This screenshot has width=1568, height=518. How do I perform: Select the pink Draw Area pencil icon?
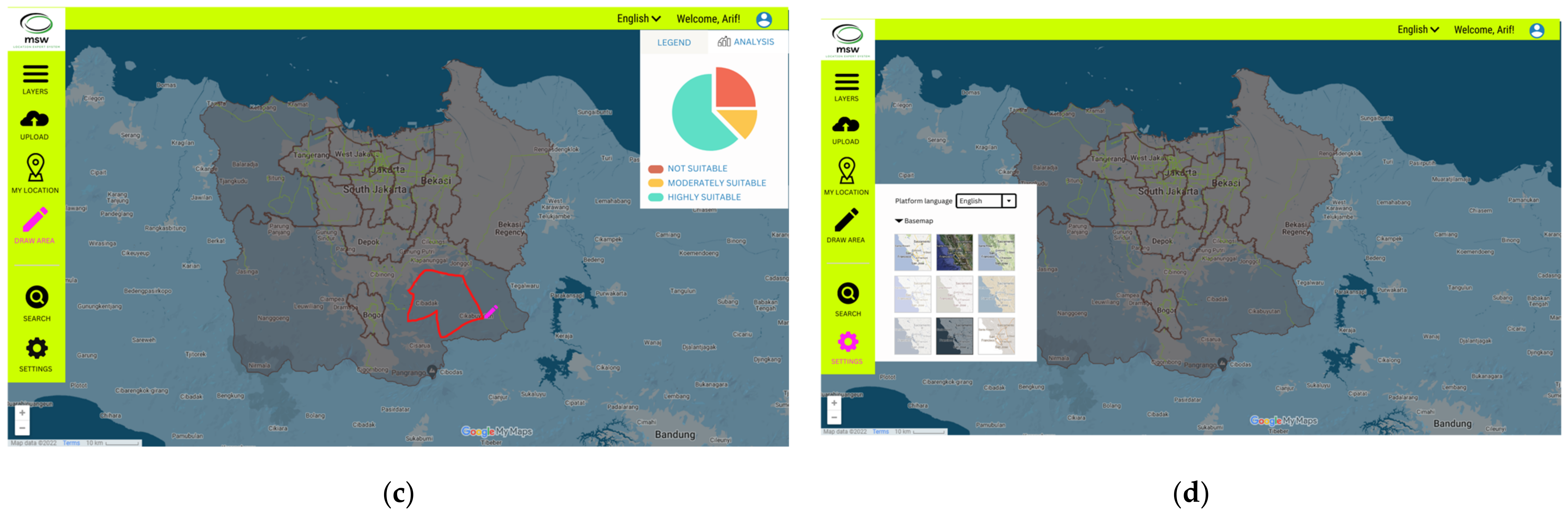[35, 219]
